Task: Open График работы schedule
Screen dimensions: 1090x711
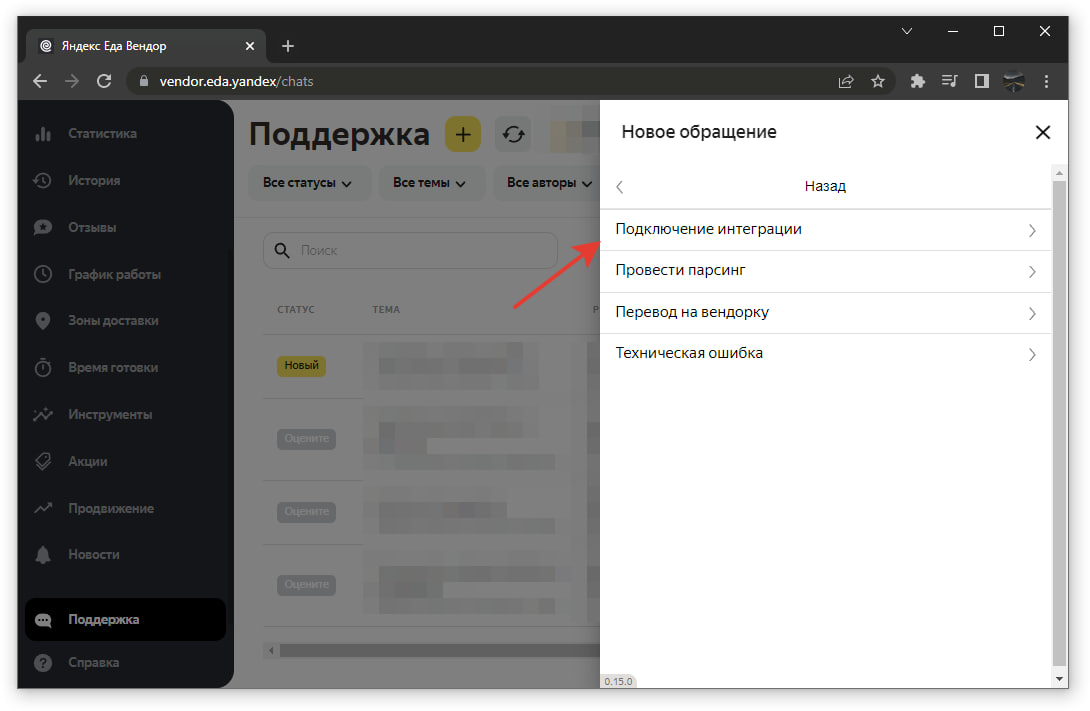Action: tap(114, 275)
